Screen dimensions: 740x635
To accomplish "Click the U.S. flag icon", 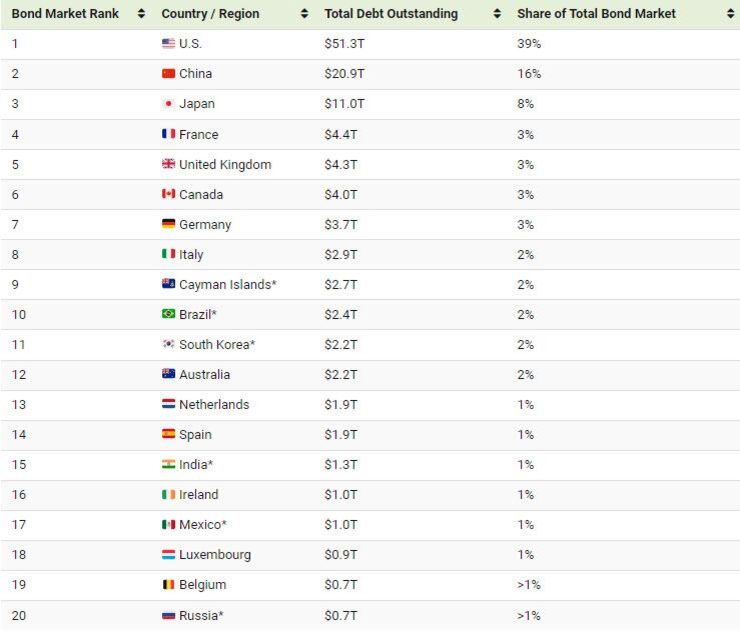I will tap(168, 43).
